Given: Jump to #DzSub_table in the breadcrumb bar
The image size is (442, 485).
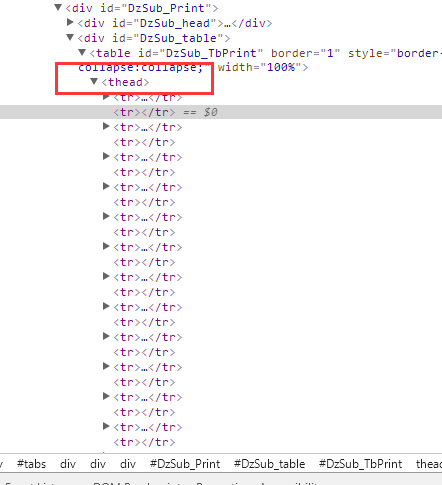Looking at the screenshot, I should [x=269, y=464].
